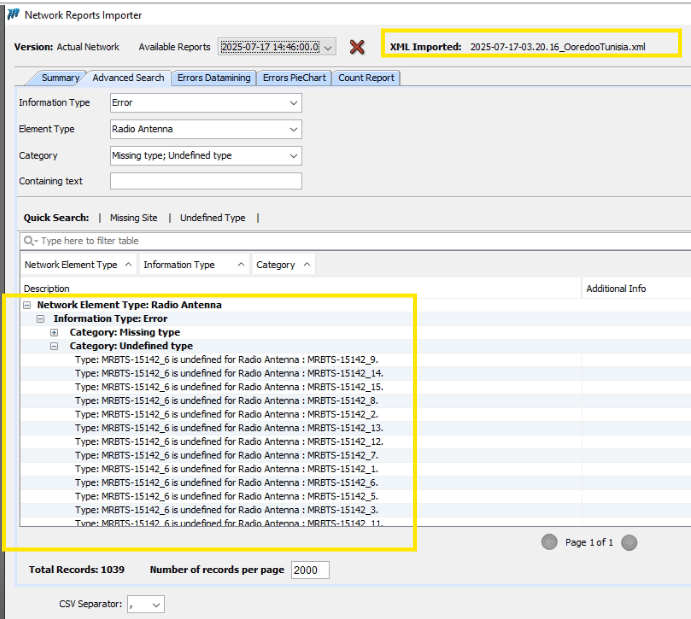
Task: Go to previous page with left arrow
Action: coord(549,542)
